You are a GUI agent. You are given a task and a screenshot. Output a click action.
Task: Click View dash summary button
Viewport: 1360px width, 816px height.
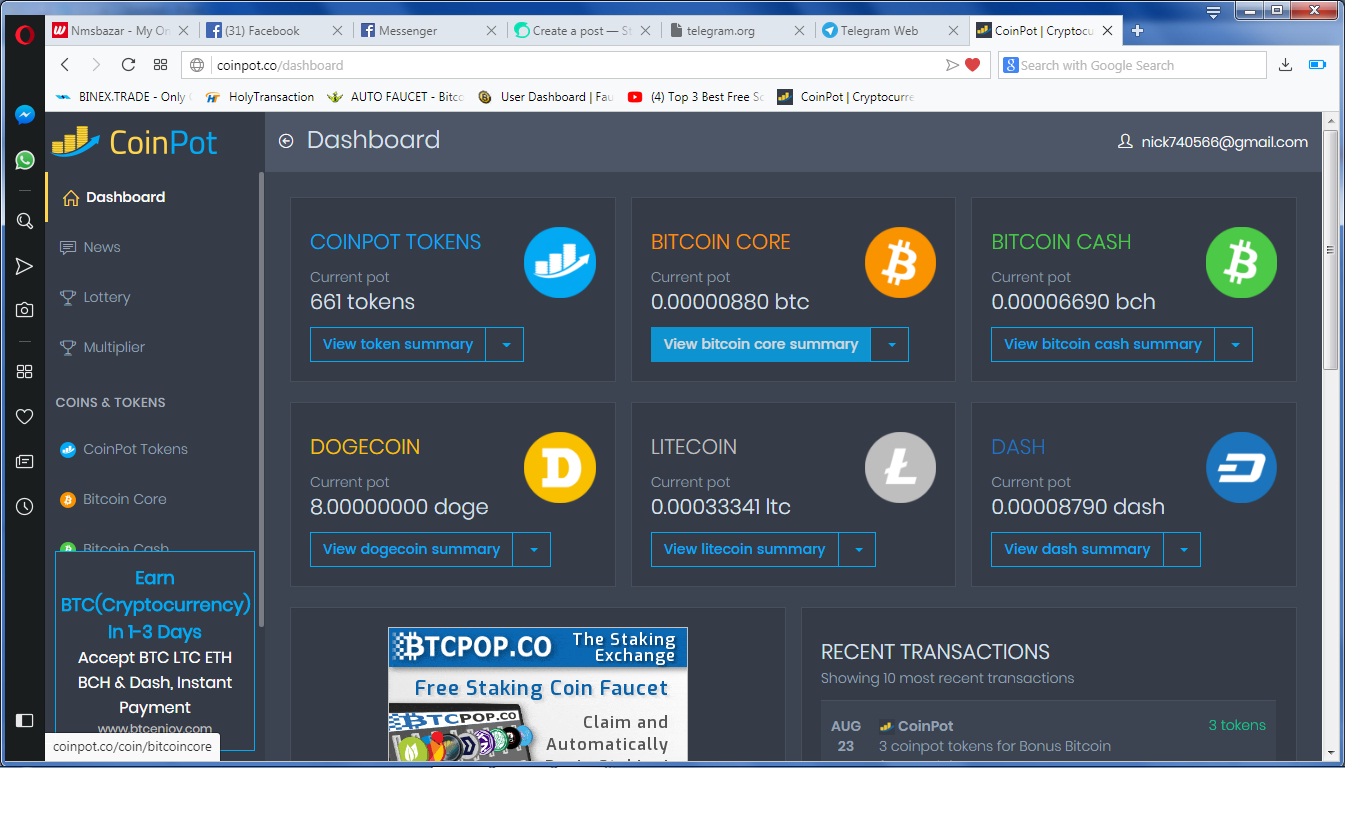click(x=1077, y=550)
